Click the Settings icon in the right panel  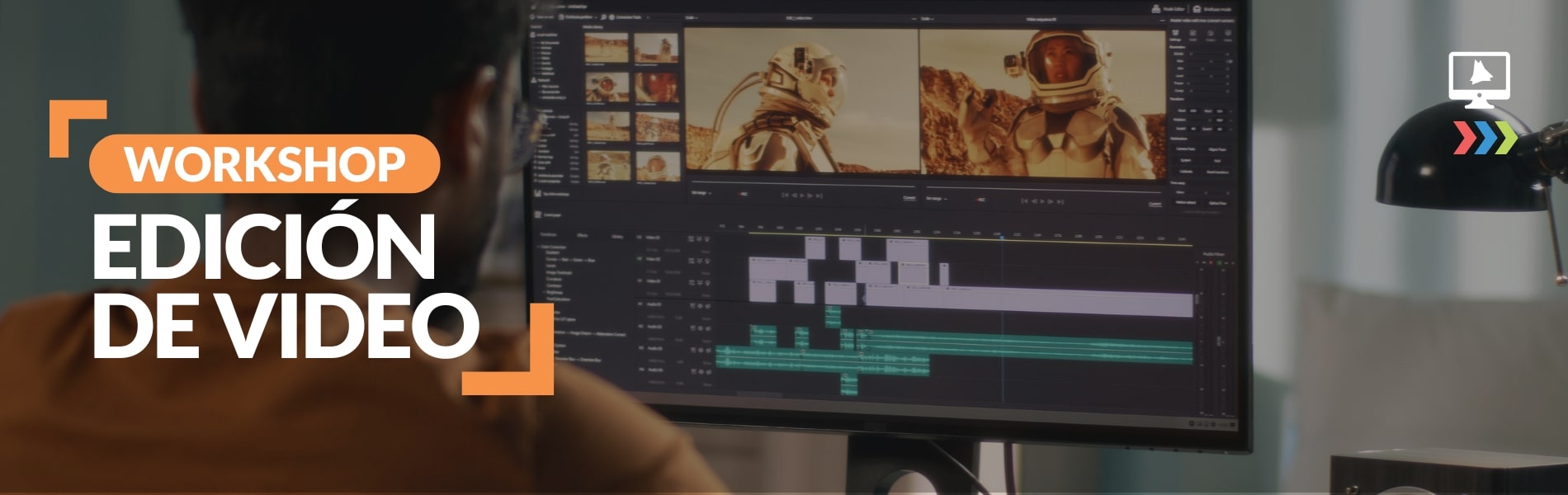[x=1175, y=35]
